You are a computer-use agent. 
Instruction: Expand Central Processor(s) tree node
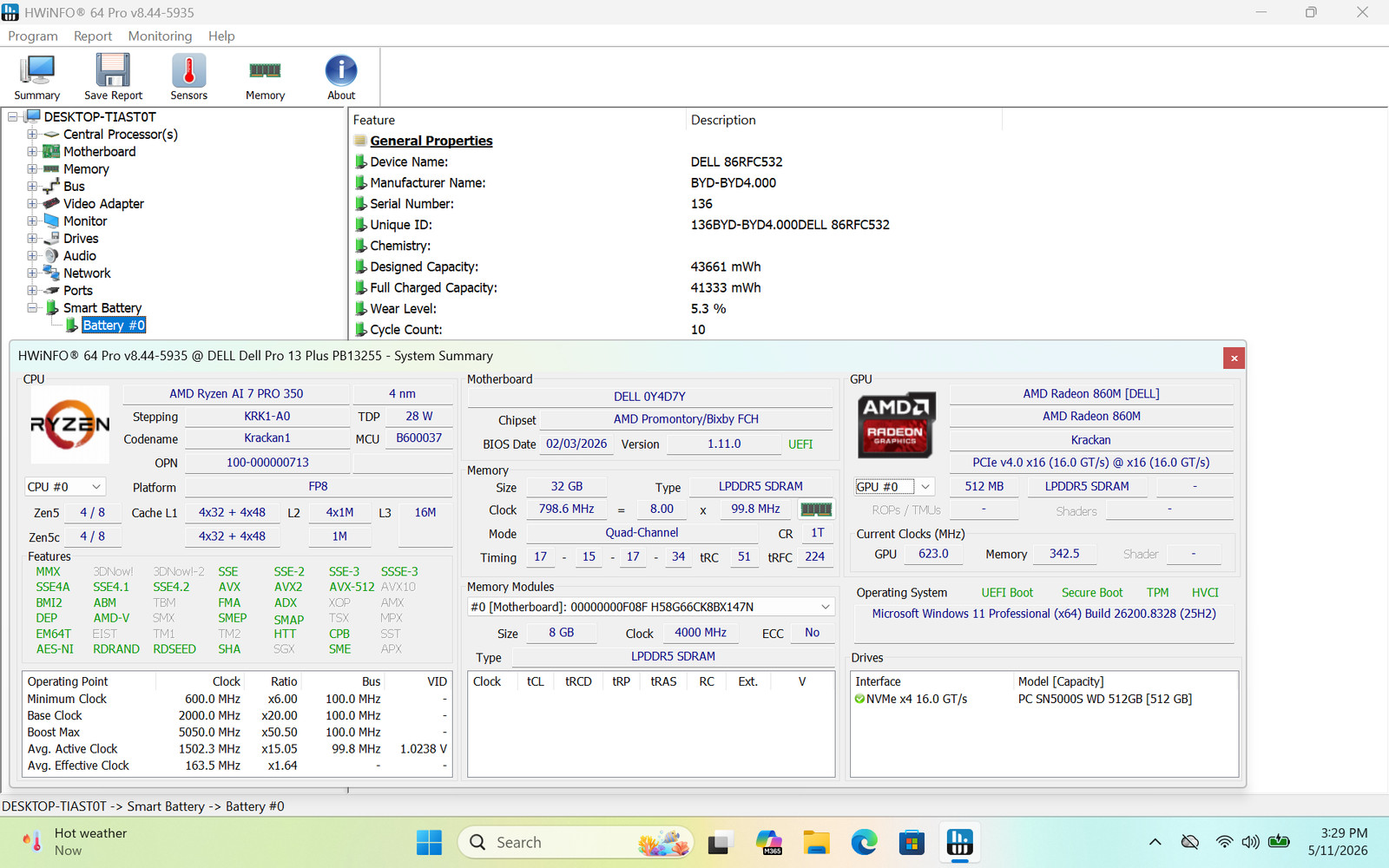point(32,135)
